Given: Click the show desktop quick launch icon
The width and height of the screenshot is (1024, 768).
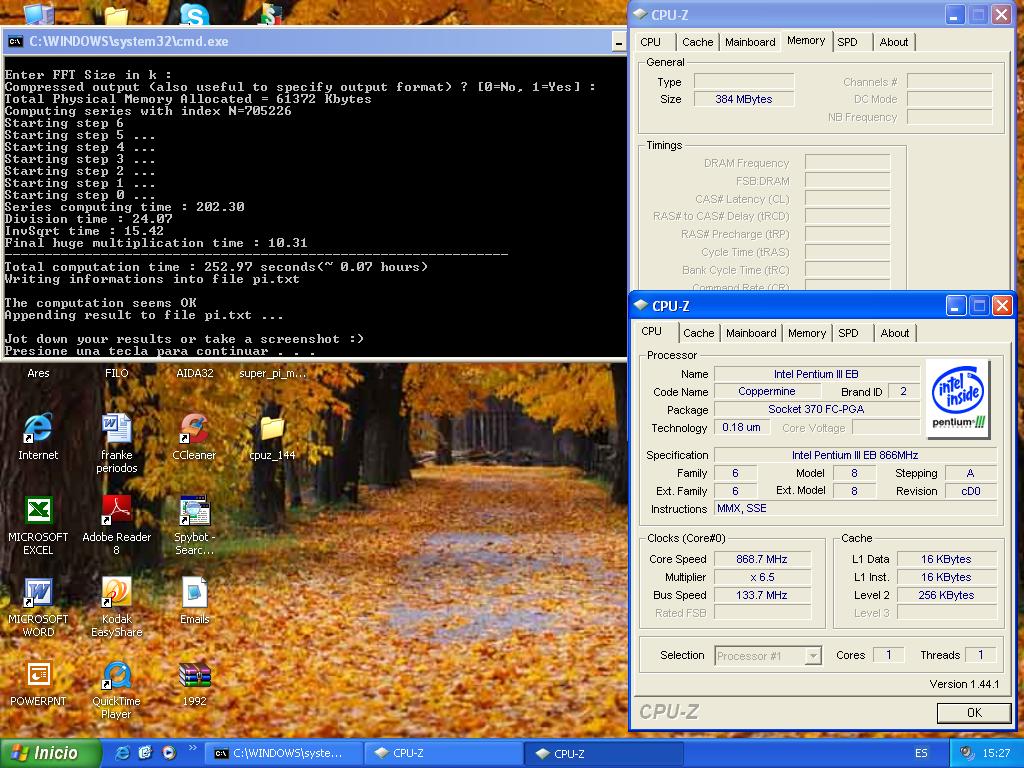Looking at the screenshot, I should [145, 753].
